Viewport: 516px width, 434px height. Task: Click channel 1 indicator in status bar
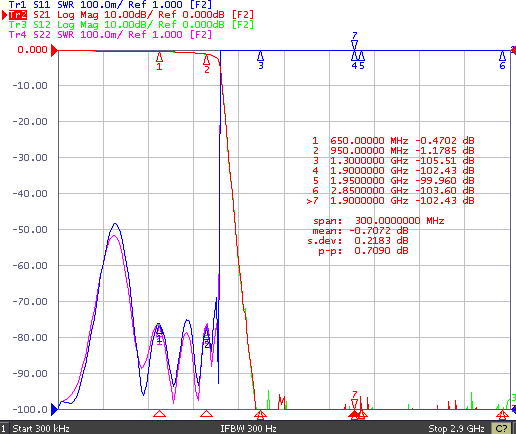coord(3,428)
